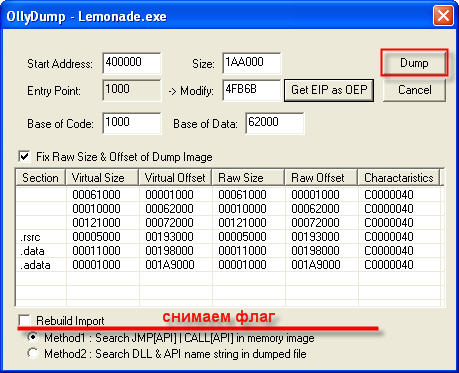This screenshot has height=373, width=459.
Task: Click Get EIP as OEP button
Action: coord(329,90)
